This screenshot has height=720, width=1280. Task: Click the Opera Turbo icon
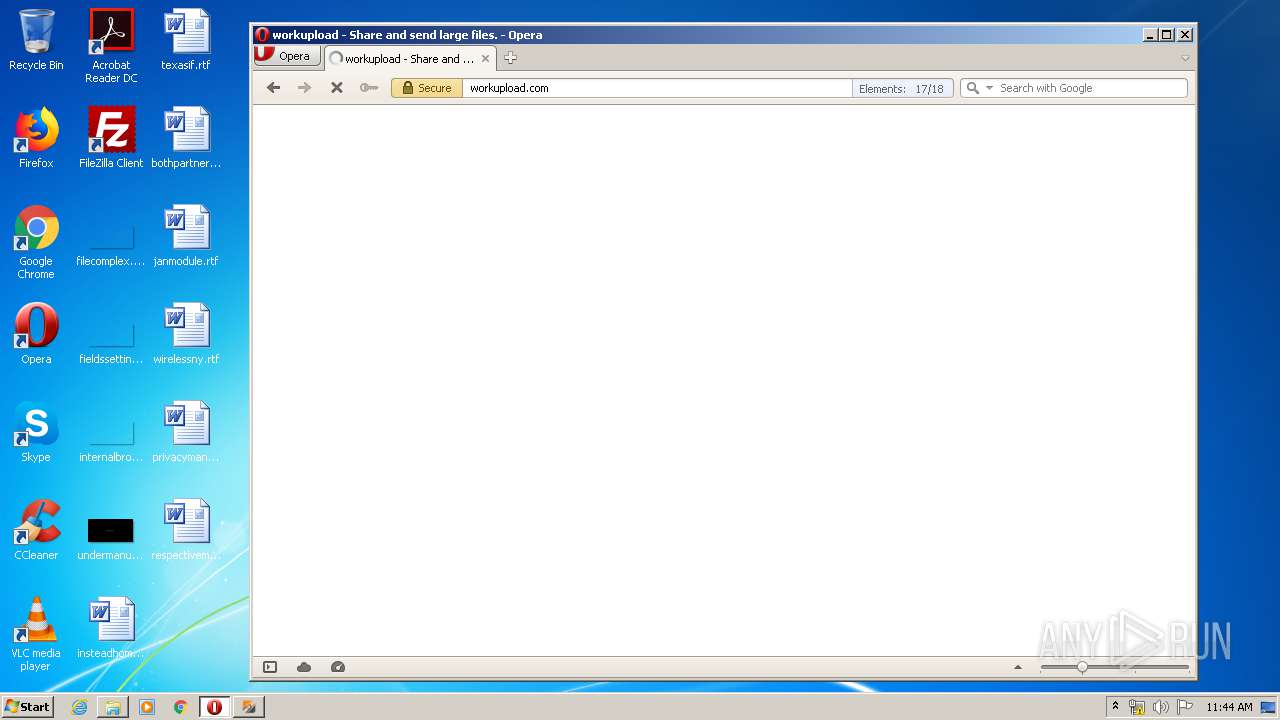point(338,667)
